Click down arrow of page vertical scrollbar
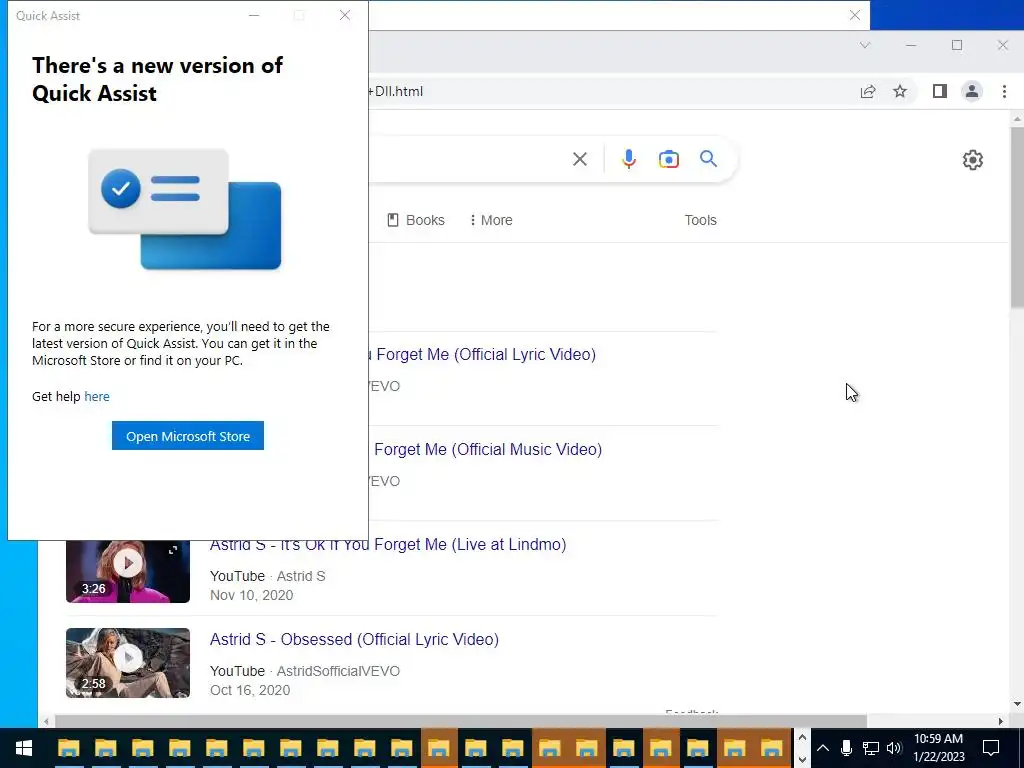 pyautogui.click(x=1017, y=705)
